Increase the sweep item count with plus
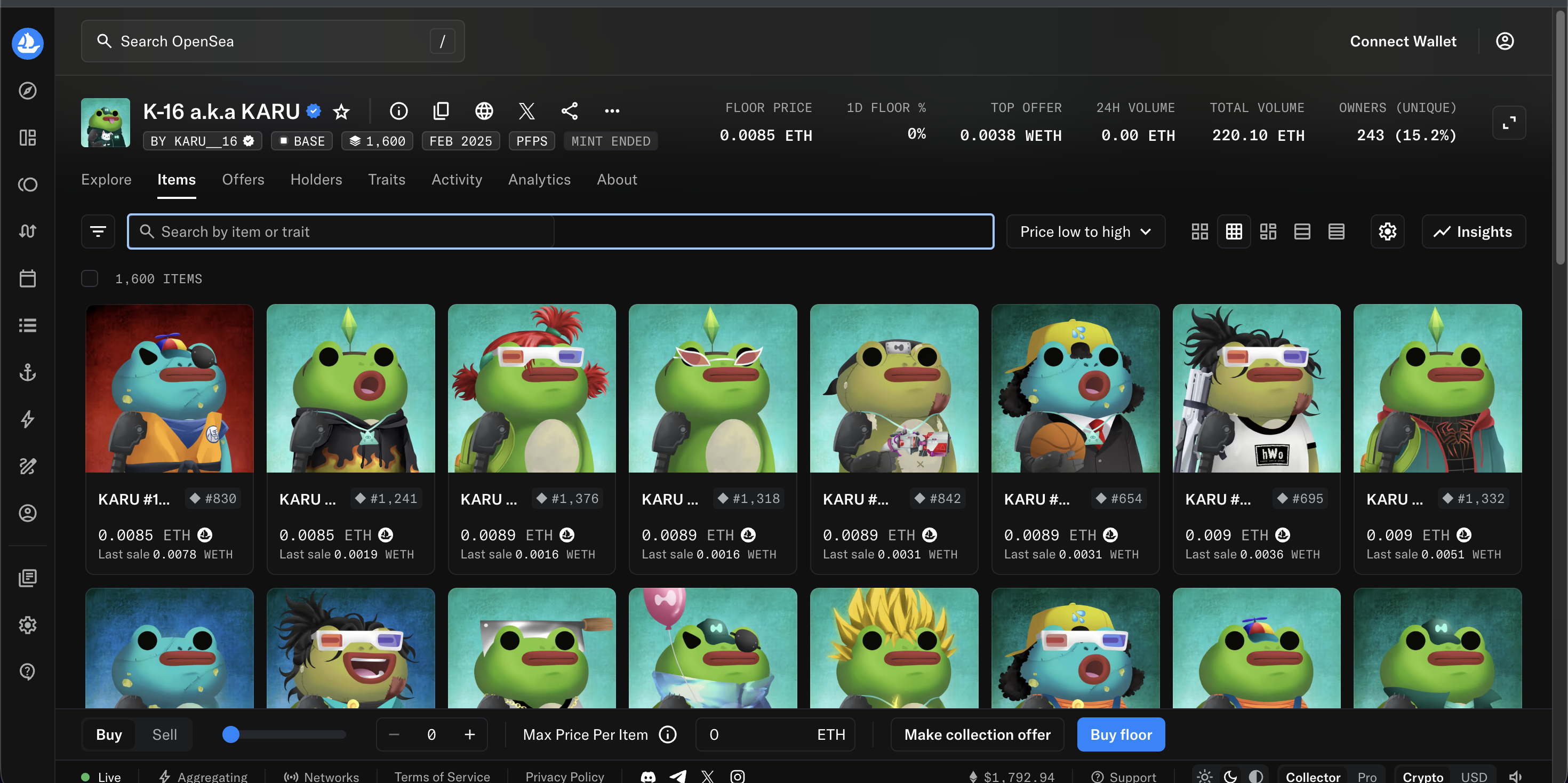Screen dimensions: 1568x783 tap(469, 734)
